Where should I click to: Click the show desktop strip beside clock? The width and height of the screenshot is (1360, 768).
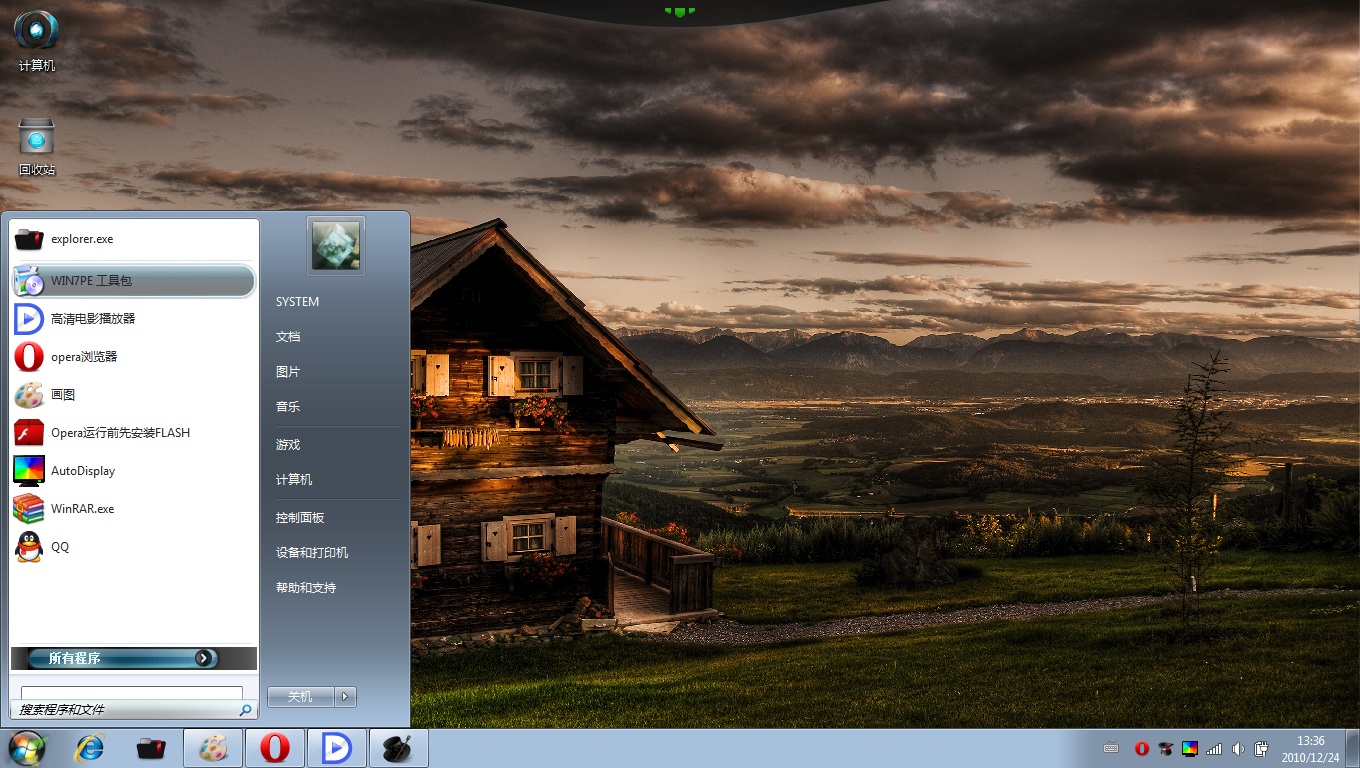click(x=1352, y=748)
